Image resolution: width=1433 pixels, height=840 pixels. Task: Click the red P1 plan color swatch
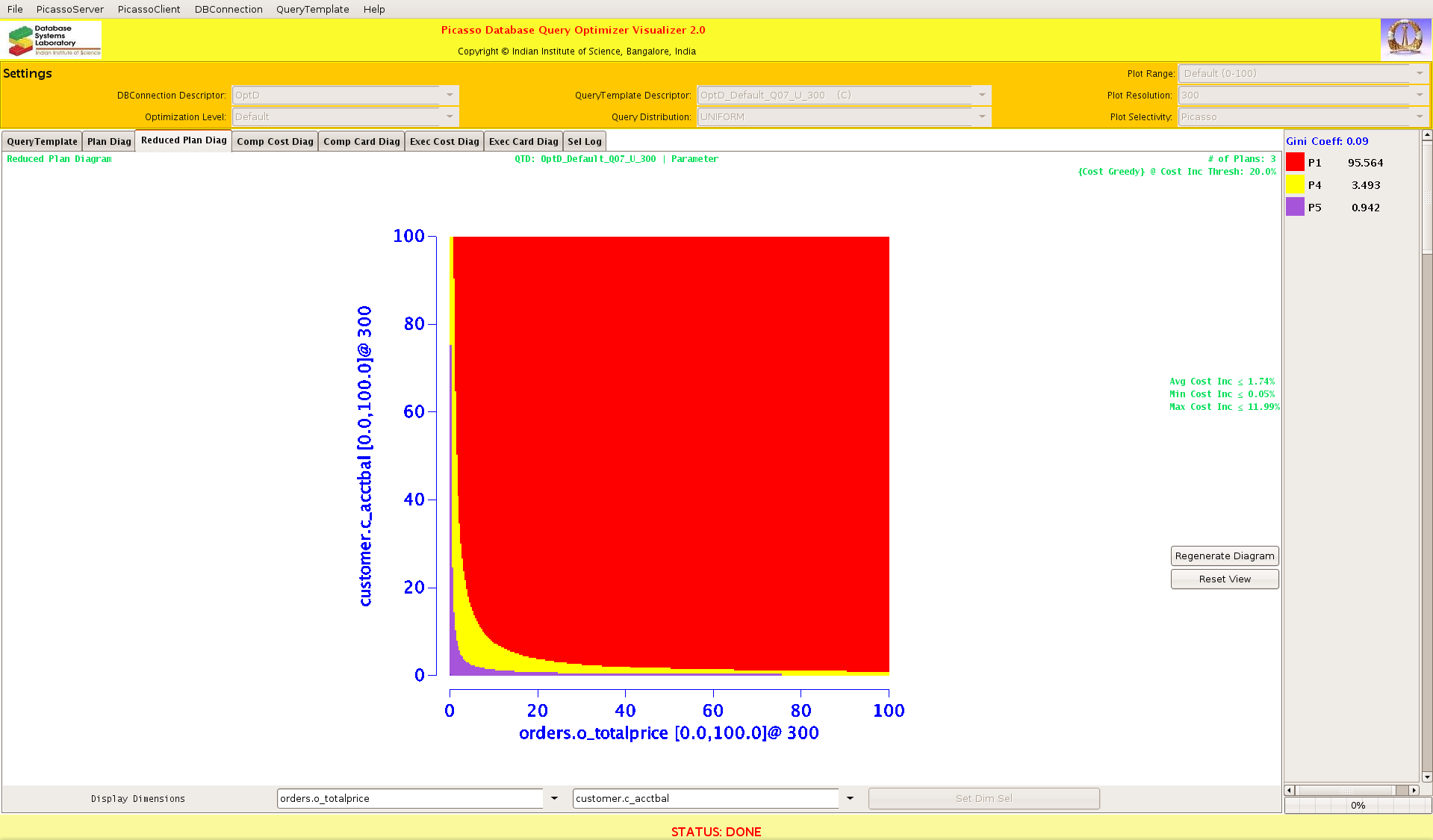[x=1295, y=162]
